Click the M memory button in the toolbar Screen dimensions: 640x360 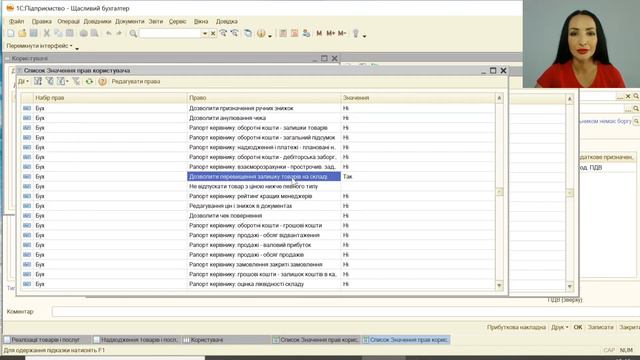tap(319, 33)
